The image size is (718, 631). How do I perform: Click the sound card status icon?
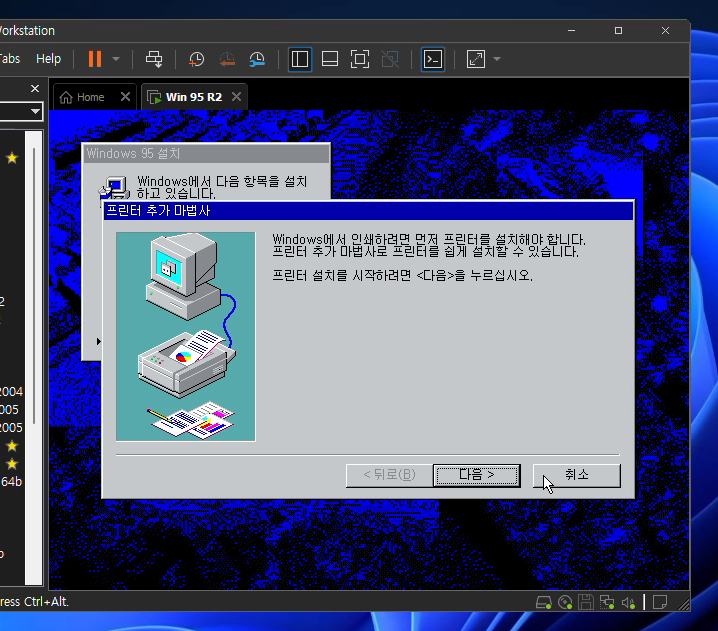(x=628, y=603)
